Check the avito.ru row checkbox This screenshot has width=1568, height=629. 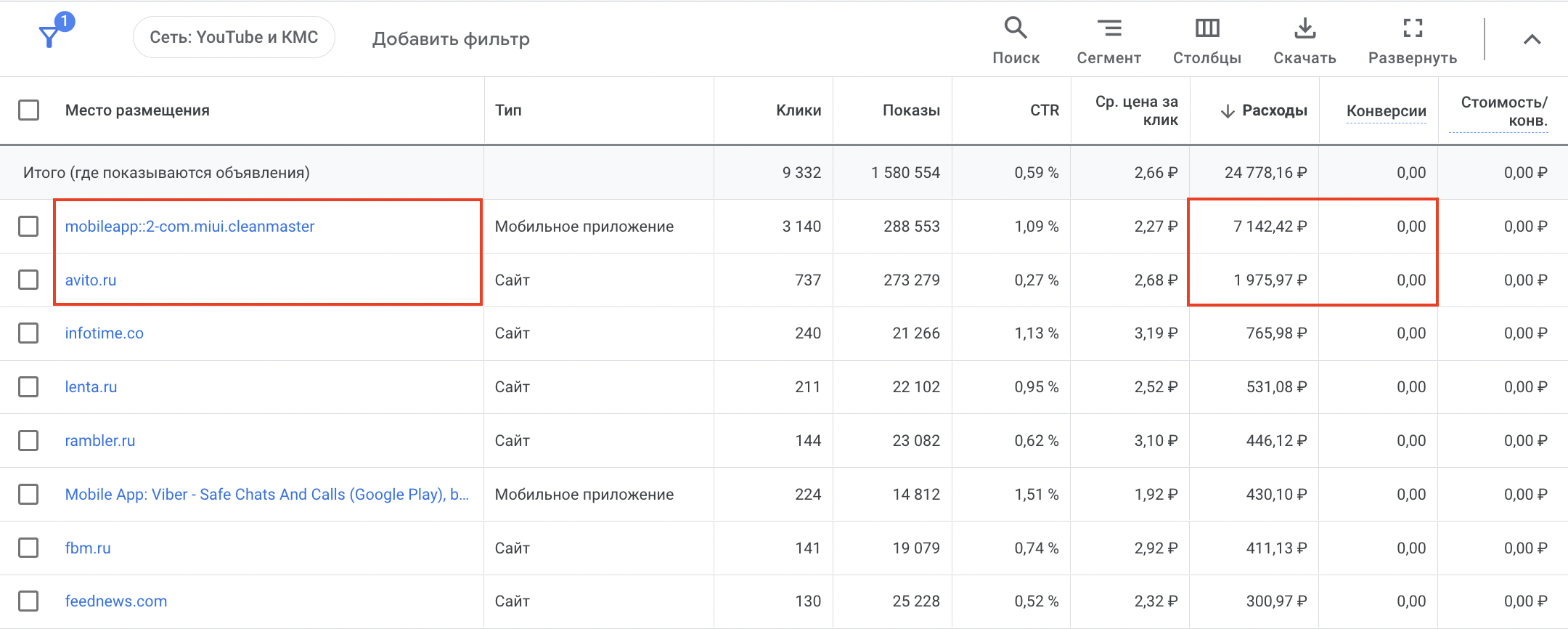pos(28,280)
